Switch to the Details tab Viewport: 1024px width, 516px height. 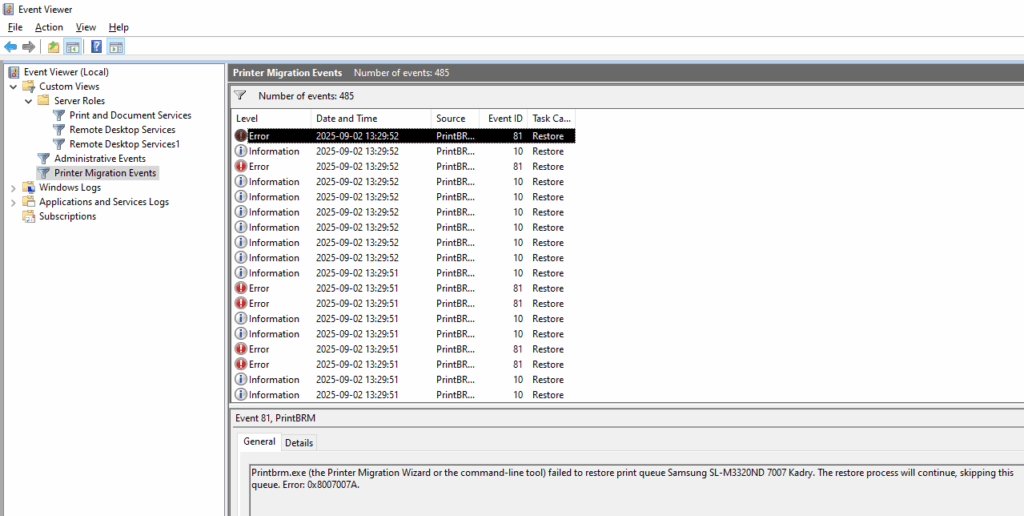click(298, 443)
